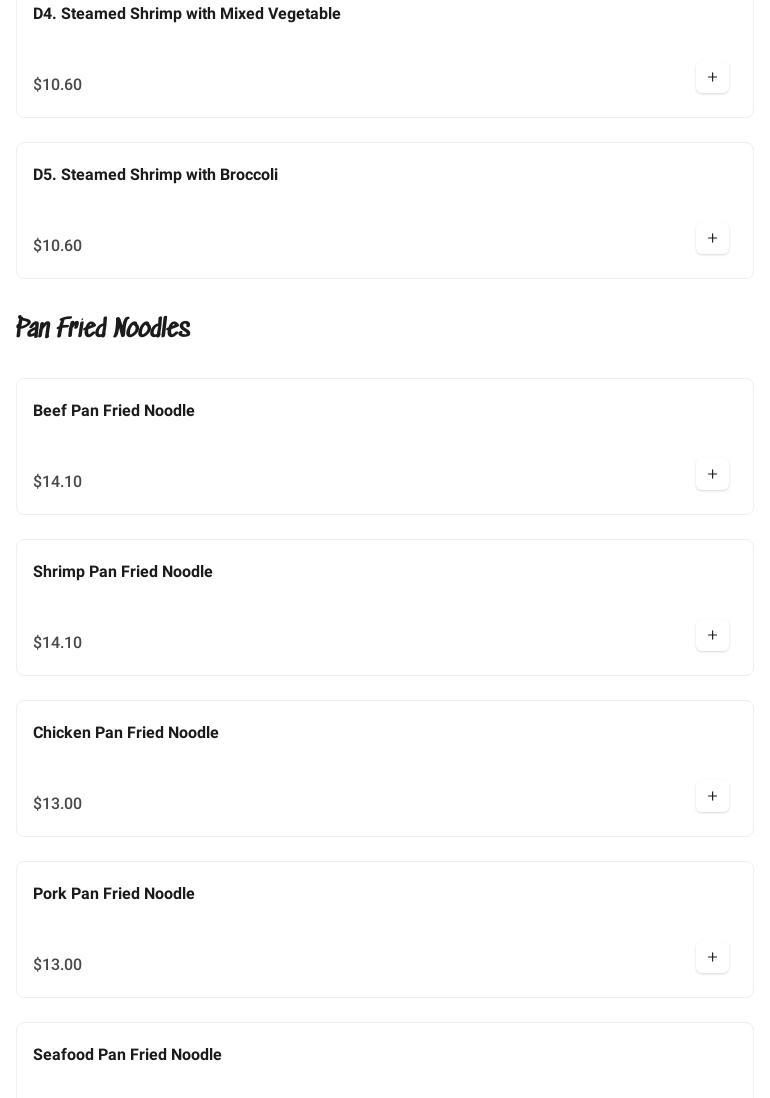Open D4 Steamed Shrimp with Mixed Vegetable item
The height and width of the screenshot is (1098, 770).
187,14
